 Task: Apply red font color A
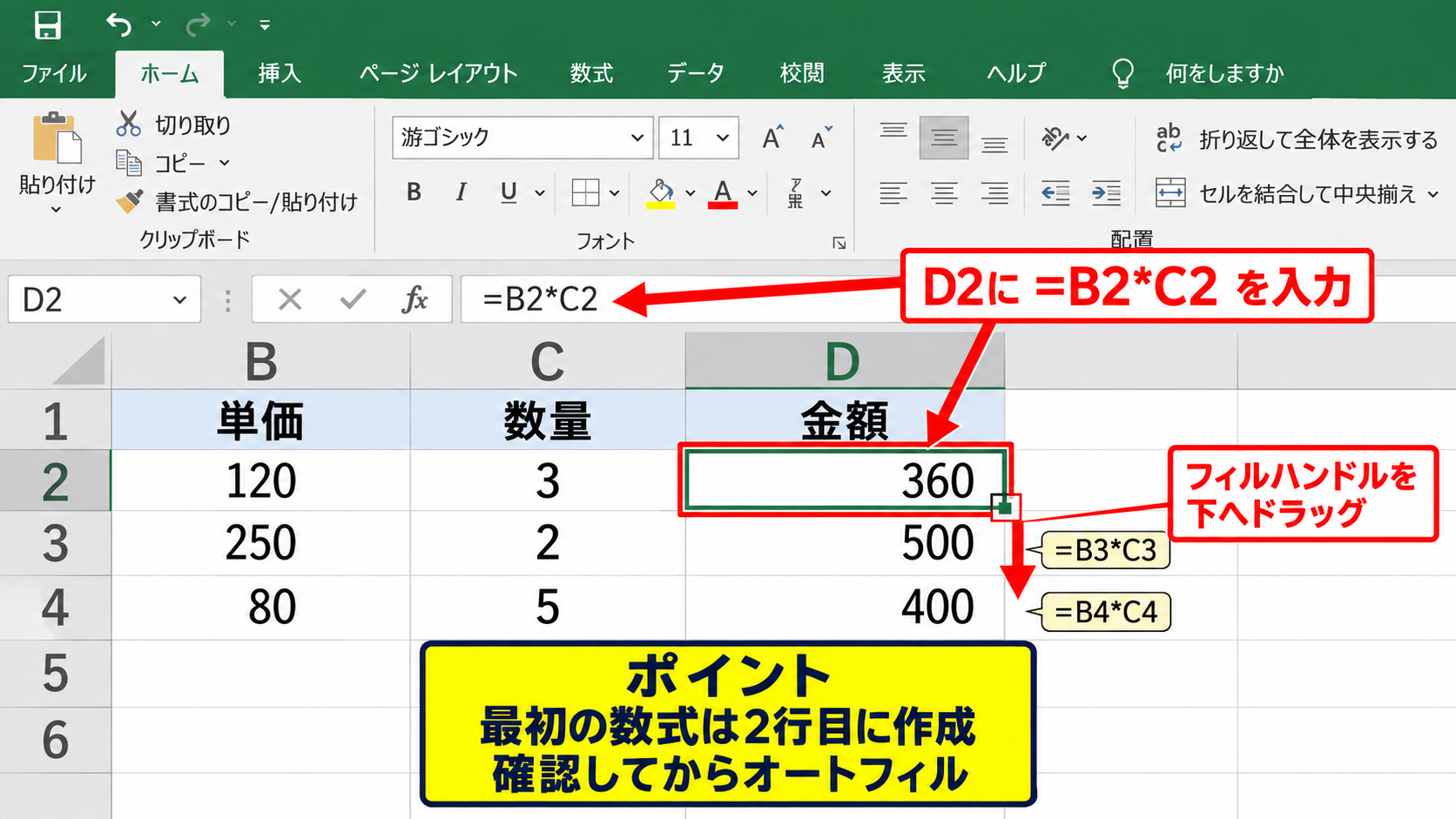(722, 192)
